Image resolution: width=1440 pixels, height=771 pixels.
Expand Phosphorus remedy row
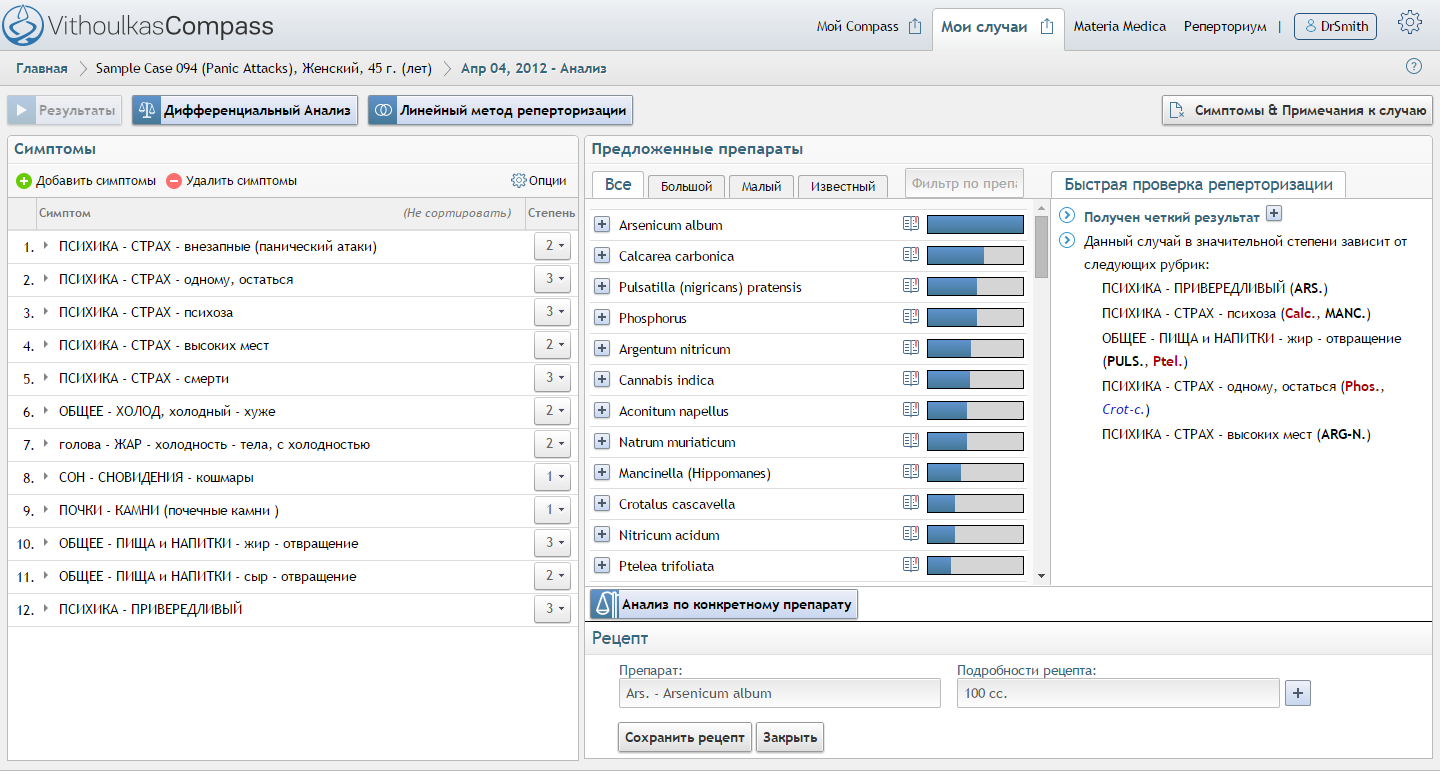coord(602,318)
